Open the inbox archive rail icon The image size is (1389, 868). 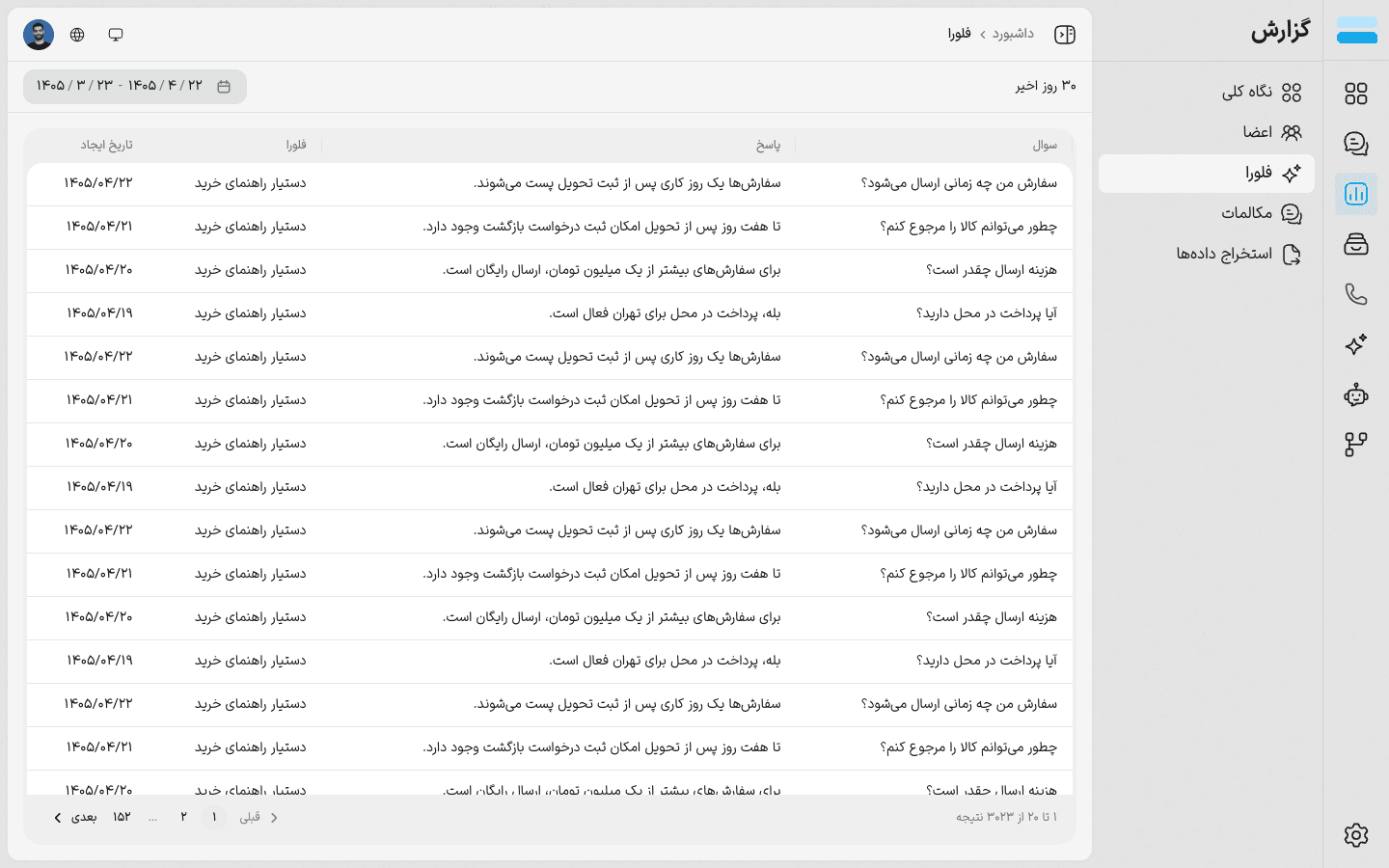click(1356, 244)
